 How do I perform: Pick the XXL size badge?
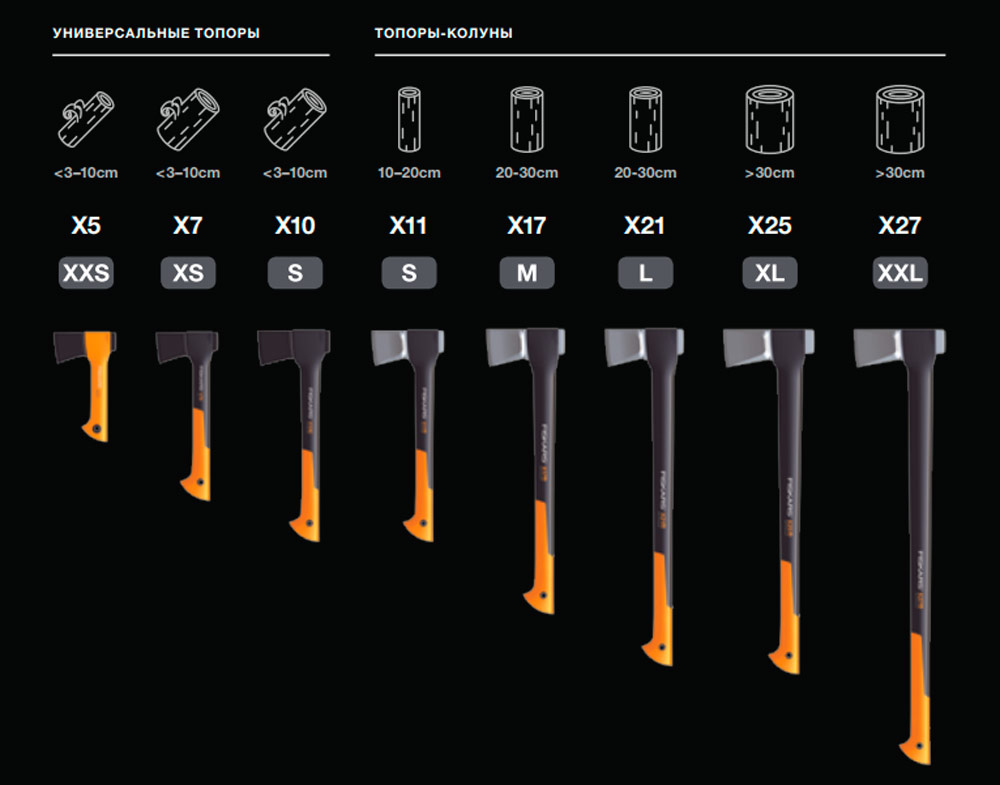coord(899,273)
